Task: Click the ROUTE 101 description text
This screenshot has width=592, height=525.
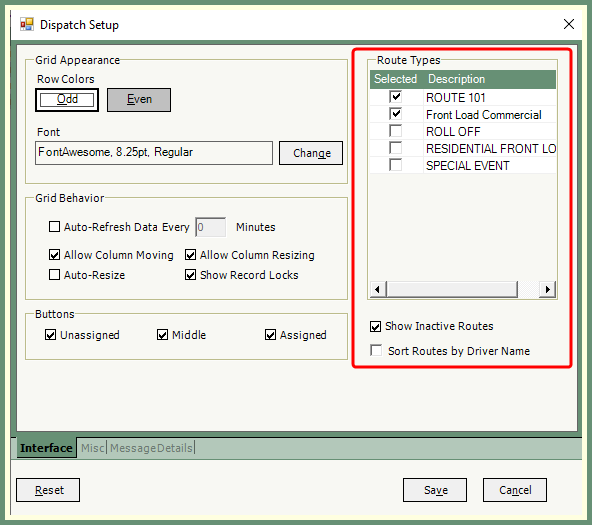Action: click(455, 98)
